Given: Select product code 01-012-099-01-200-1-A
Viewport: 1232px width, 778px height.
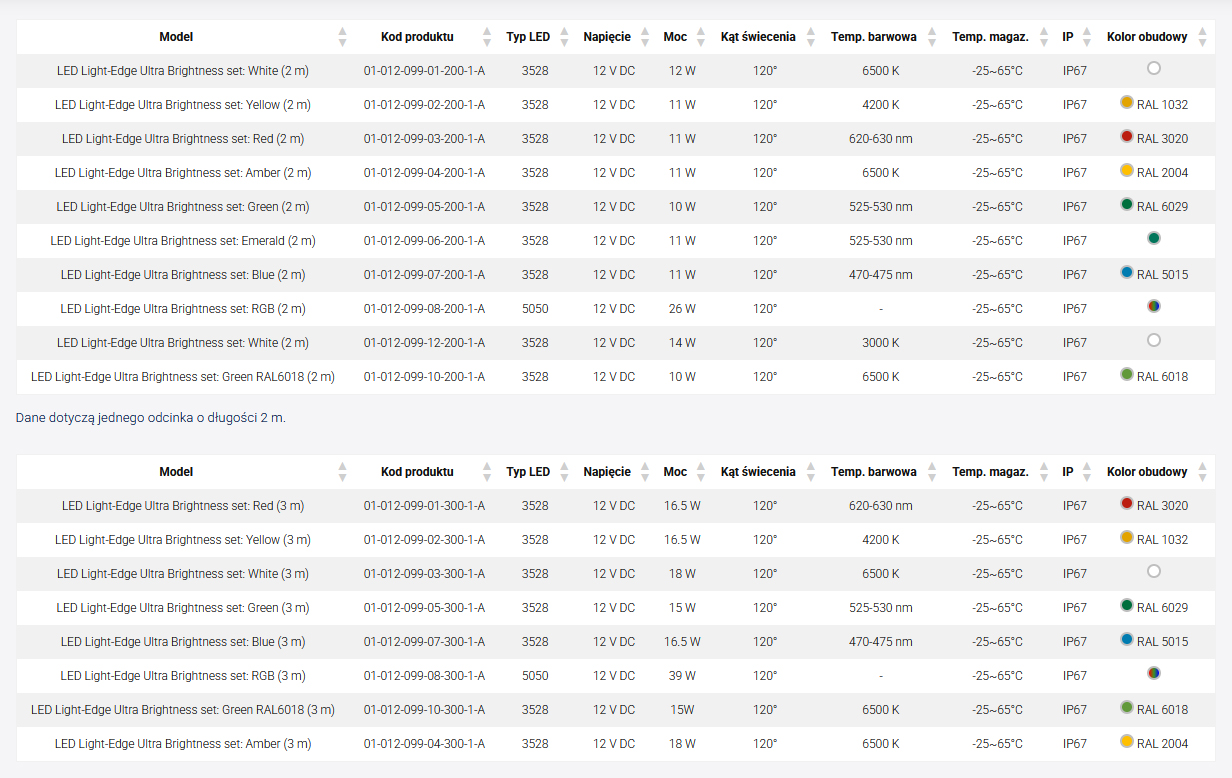Looking at the screenshot, I should (424, 71).
